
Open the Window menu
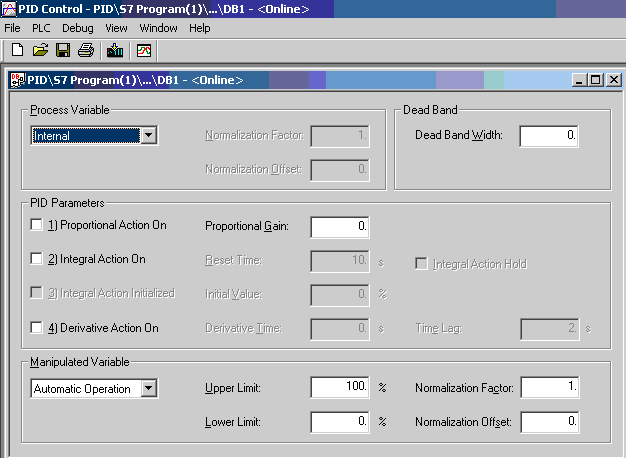click(158, 28)
